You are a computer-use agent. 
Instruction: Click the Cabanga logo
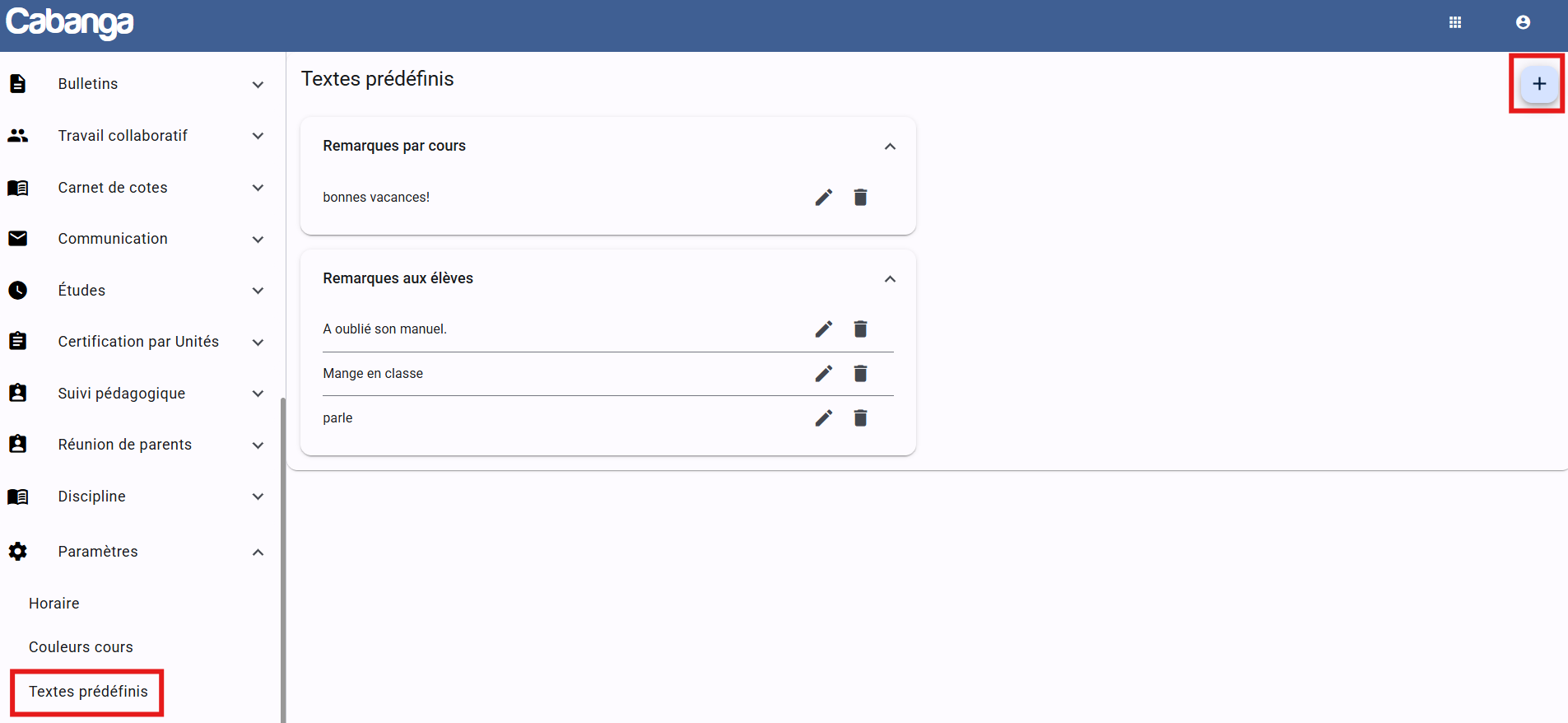point(70,23)
